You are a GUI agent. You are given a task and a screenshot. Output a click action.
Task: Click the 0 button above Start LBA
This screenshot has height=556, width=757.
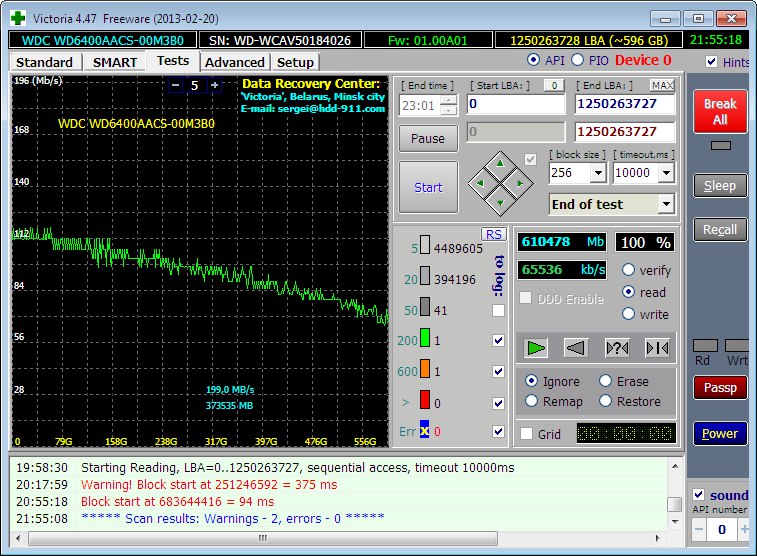[x=554, y=85]
